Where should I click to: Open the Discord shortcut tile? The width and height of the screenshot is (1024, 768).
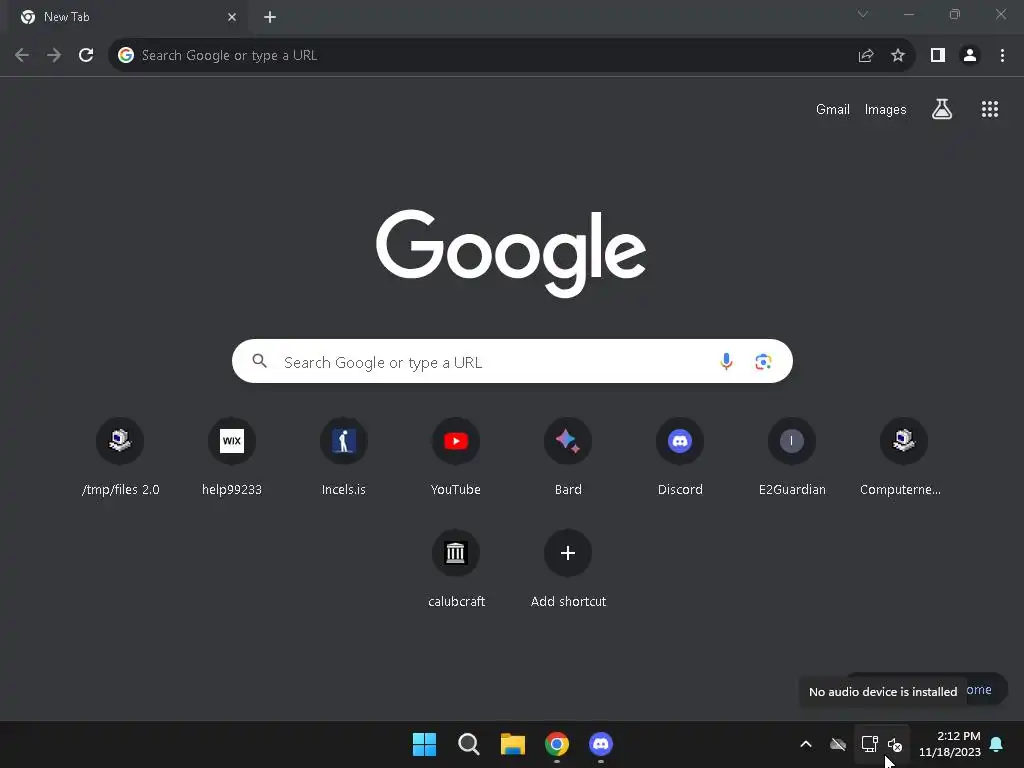680,458
